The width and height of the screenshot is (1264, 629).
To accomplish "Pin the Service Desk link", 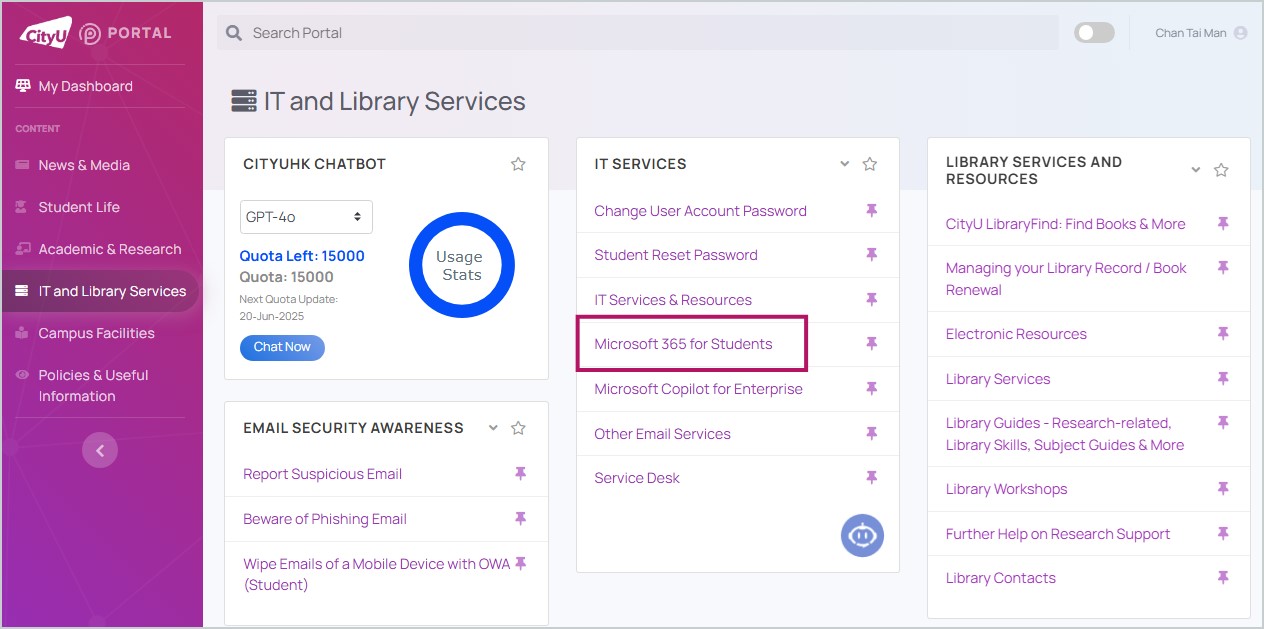I will coord(871,478).
